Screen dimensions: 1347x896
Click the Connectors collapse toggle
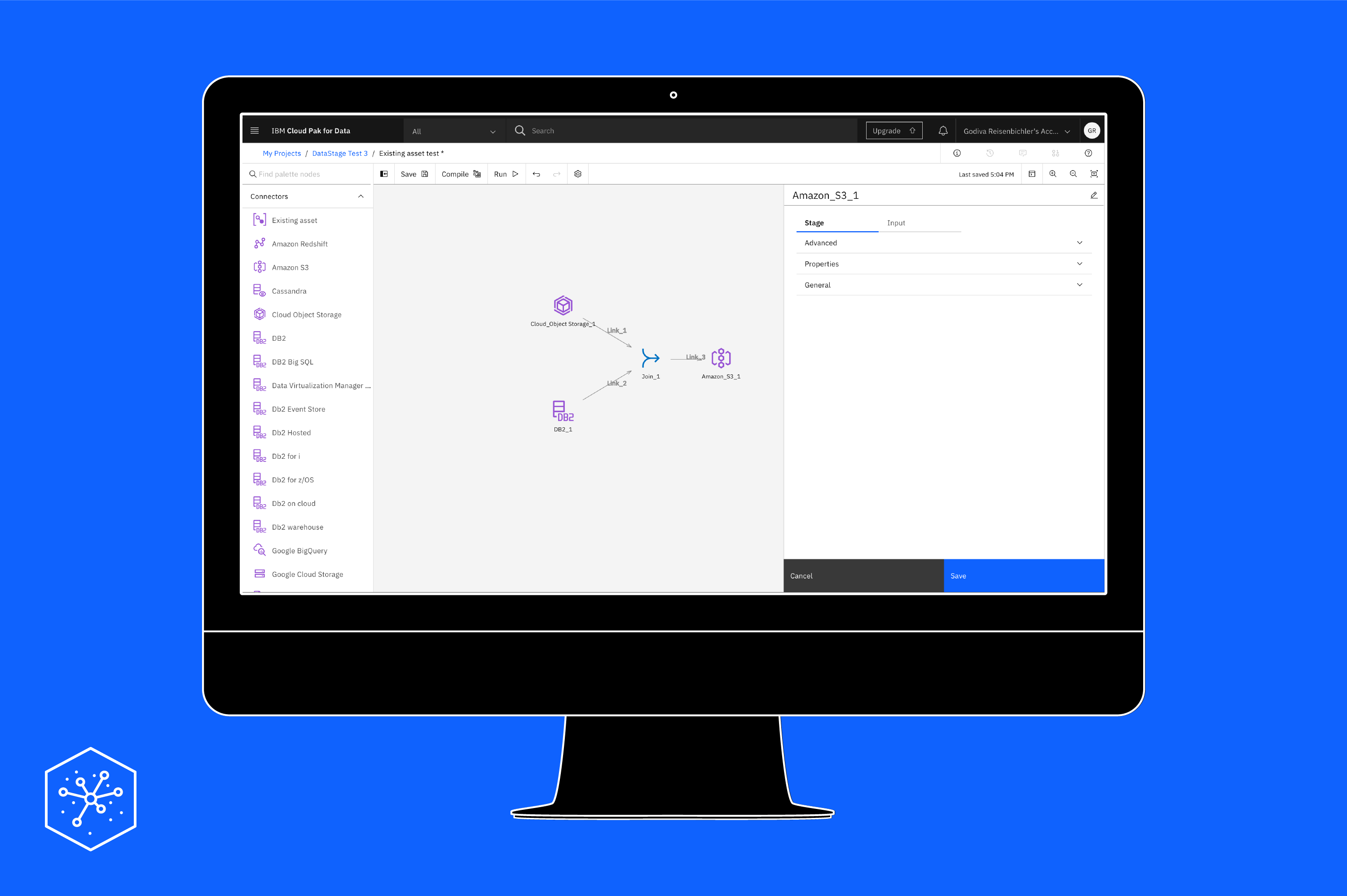[x=362, y=197]
